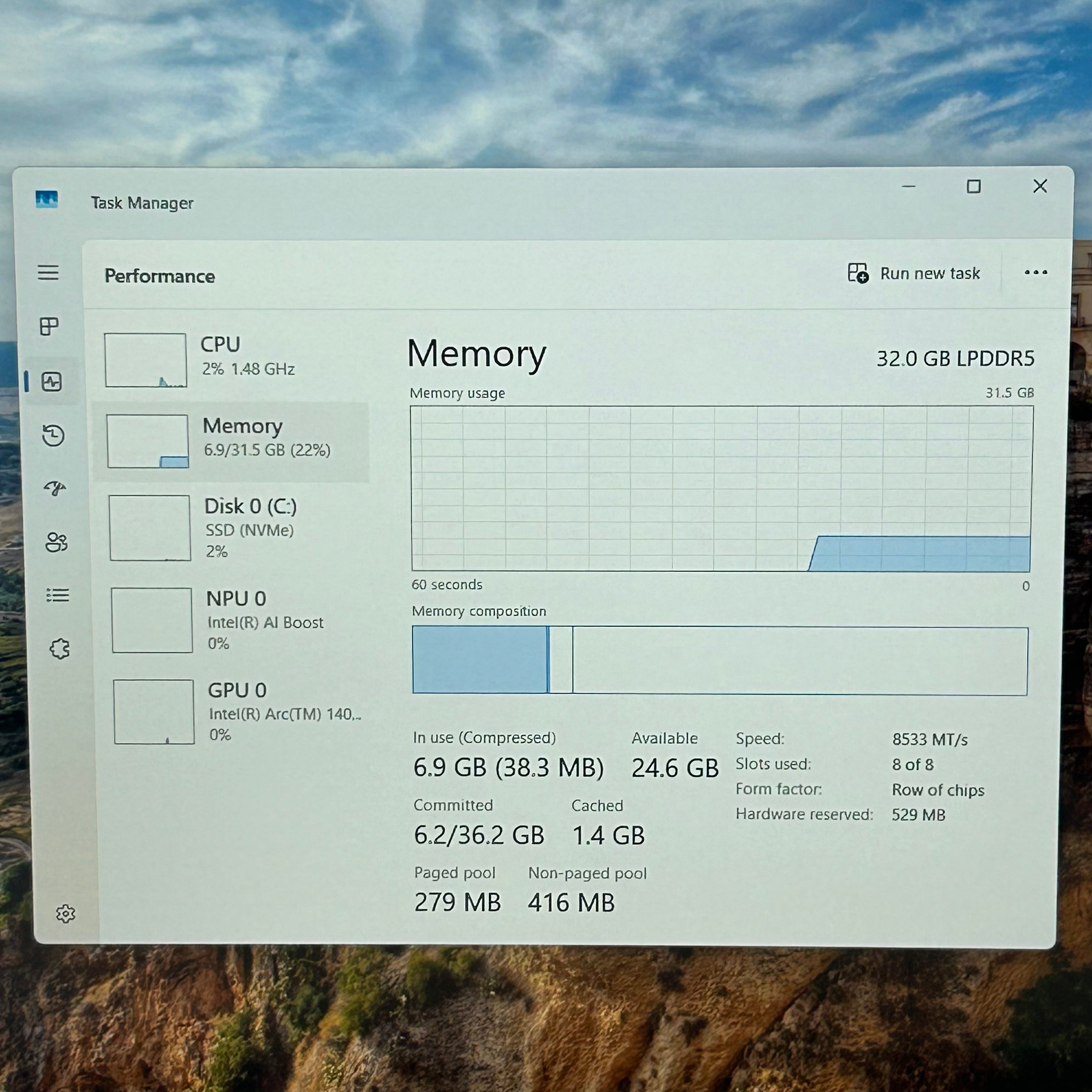The height and width of the screenshot is (1092, 1092).
Task: Open the Details list page icon
Action: 58,595
